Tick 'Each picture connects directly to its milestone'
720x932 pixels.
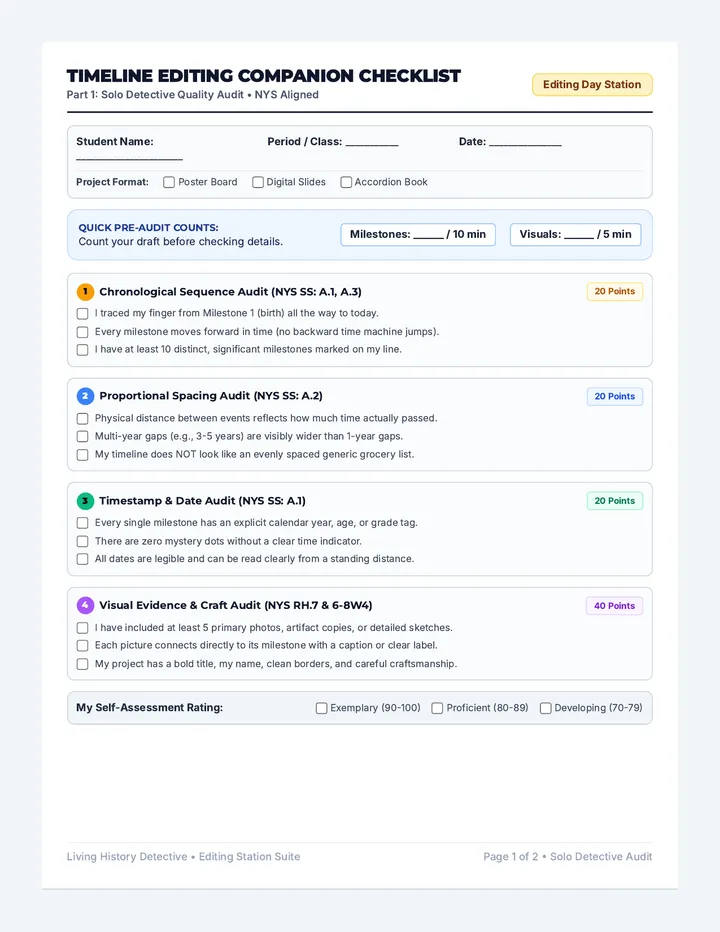pos(83,646)
